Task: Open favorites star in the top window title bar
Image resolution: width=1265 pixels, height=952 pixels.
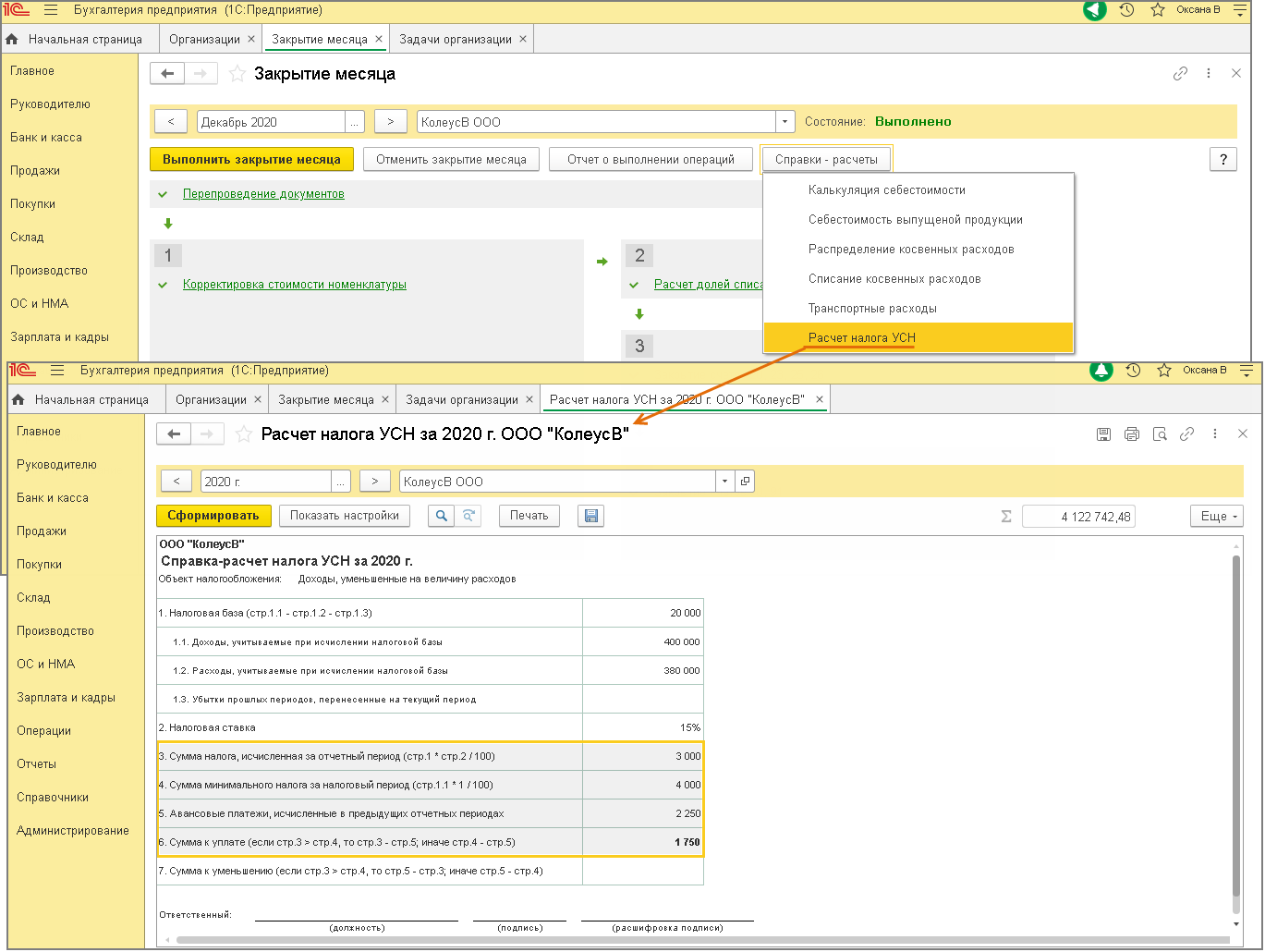Action: [1158, 10]
